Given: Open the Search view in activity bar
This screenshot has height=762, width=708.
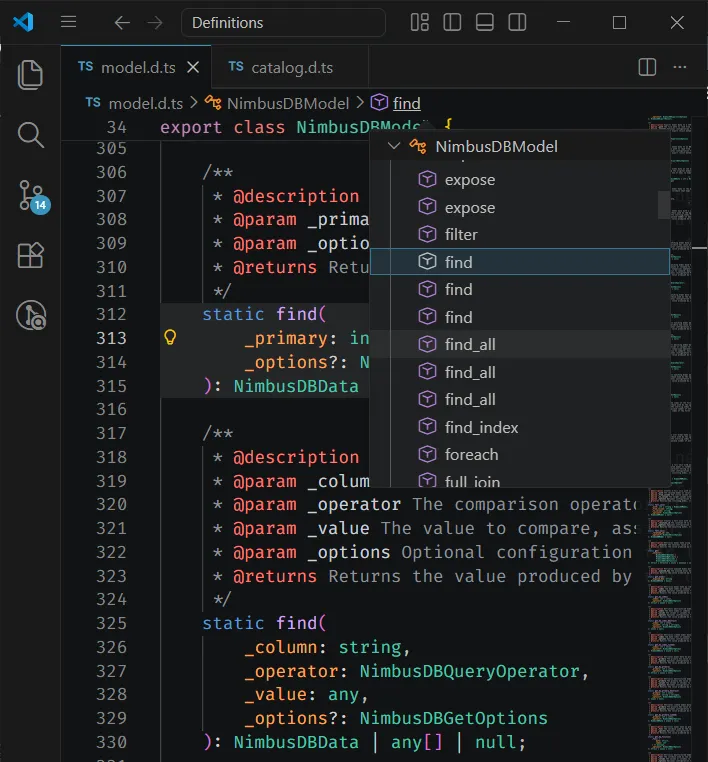Looking at the screenshot, I should (30, 135).
